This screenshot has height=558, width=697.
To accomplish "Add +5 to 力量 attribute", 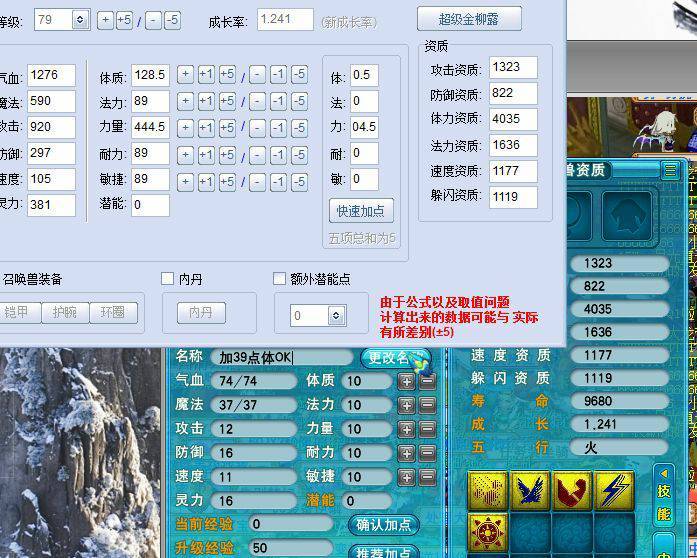I will pos(227,127).
